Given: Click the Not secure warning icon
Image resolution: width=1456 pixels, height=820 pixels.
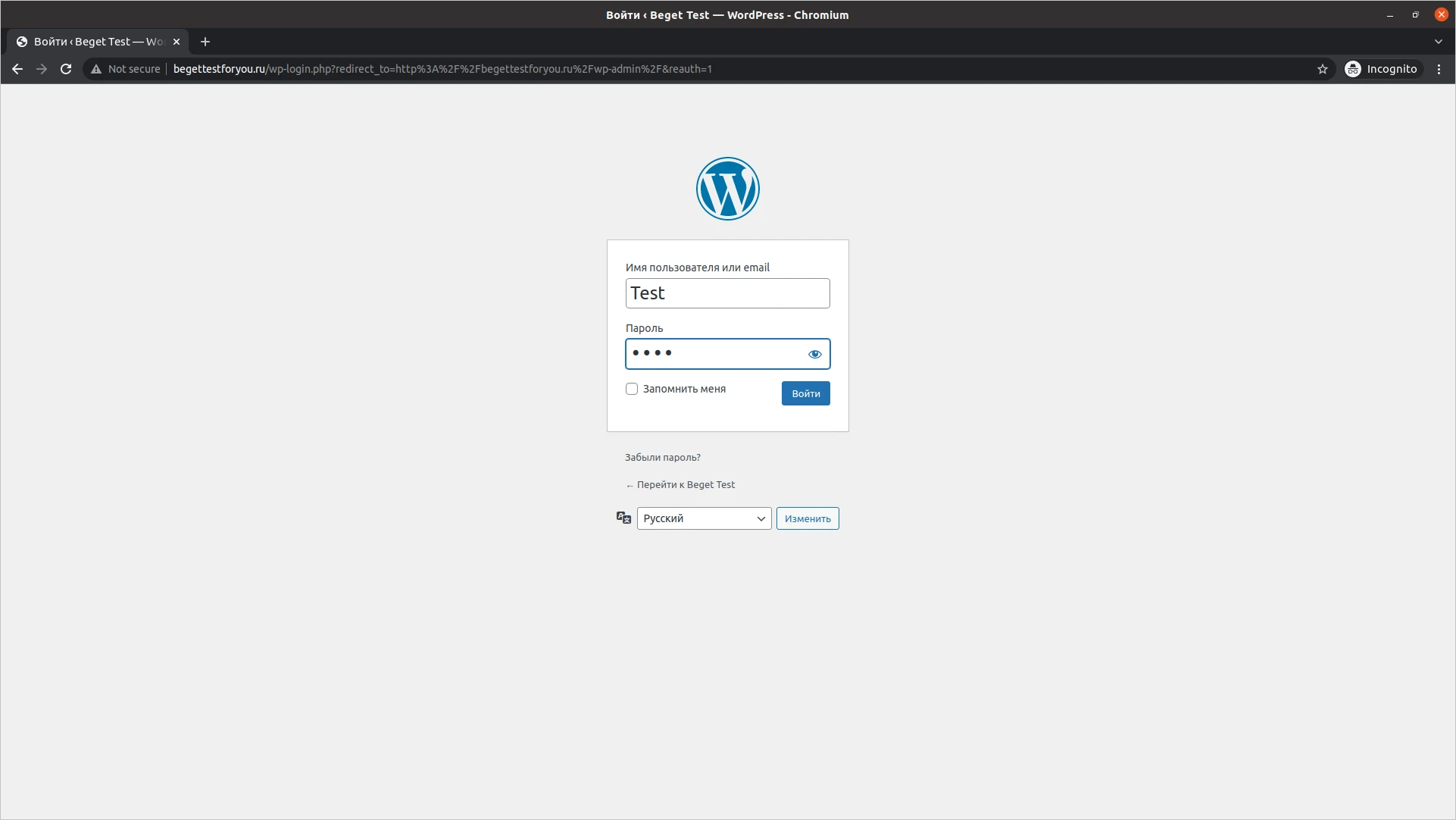Looking at the screenshot, I should coord(96,69).
